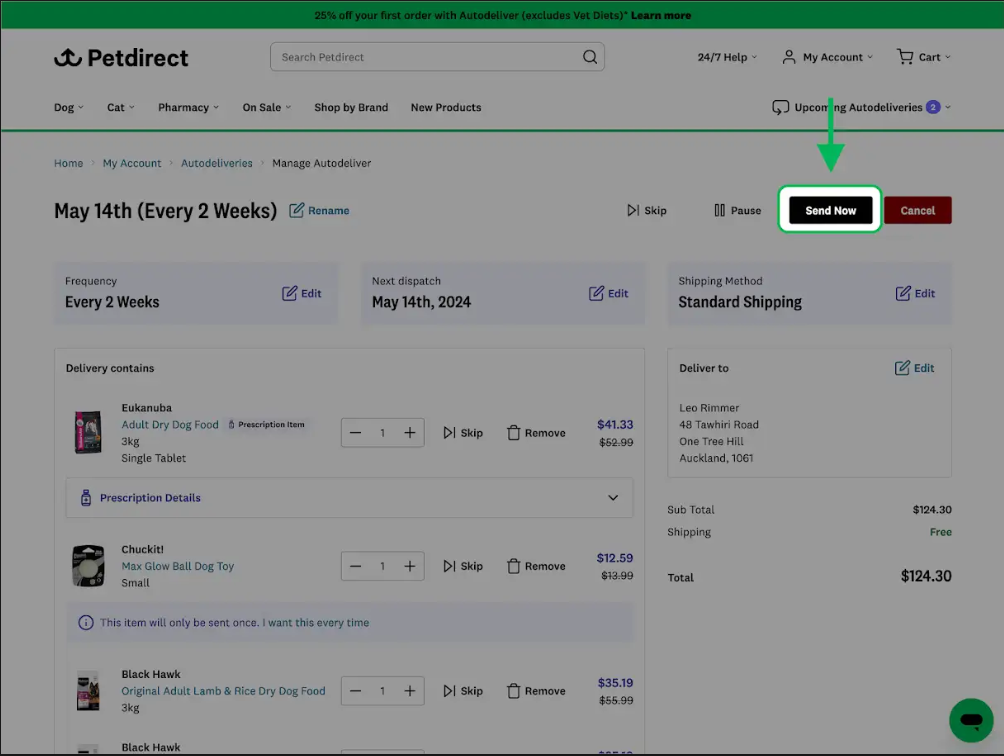Click the Prescription Item tag

pyautogui.click(x=266, y=424)
